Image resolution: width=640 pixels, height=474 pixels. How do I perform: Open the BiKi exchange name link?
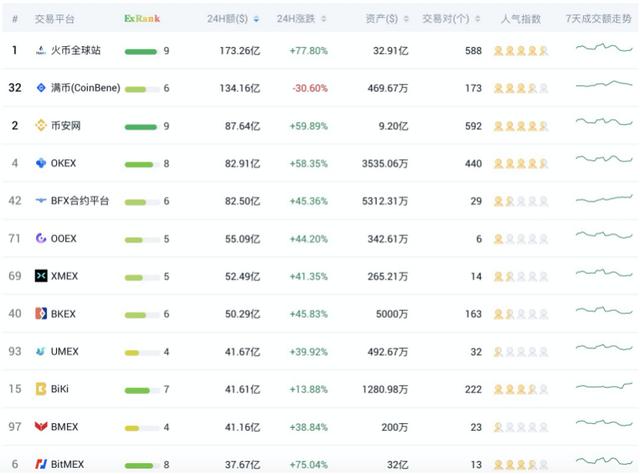tap(60, 389)
